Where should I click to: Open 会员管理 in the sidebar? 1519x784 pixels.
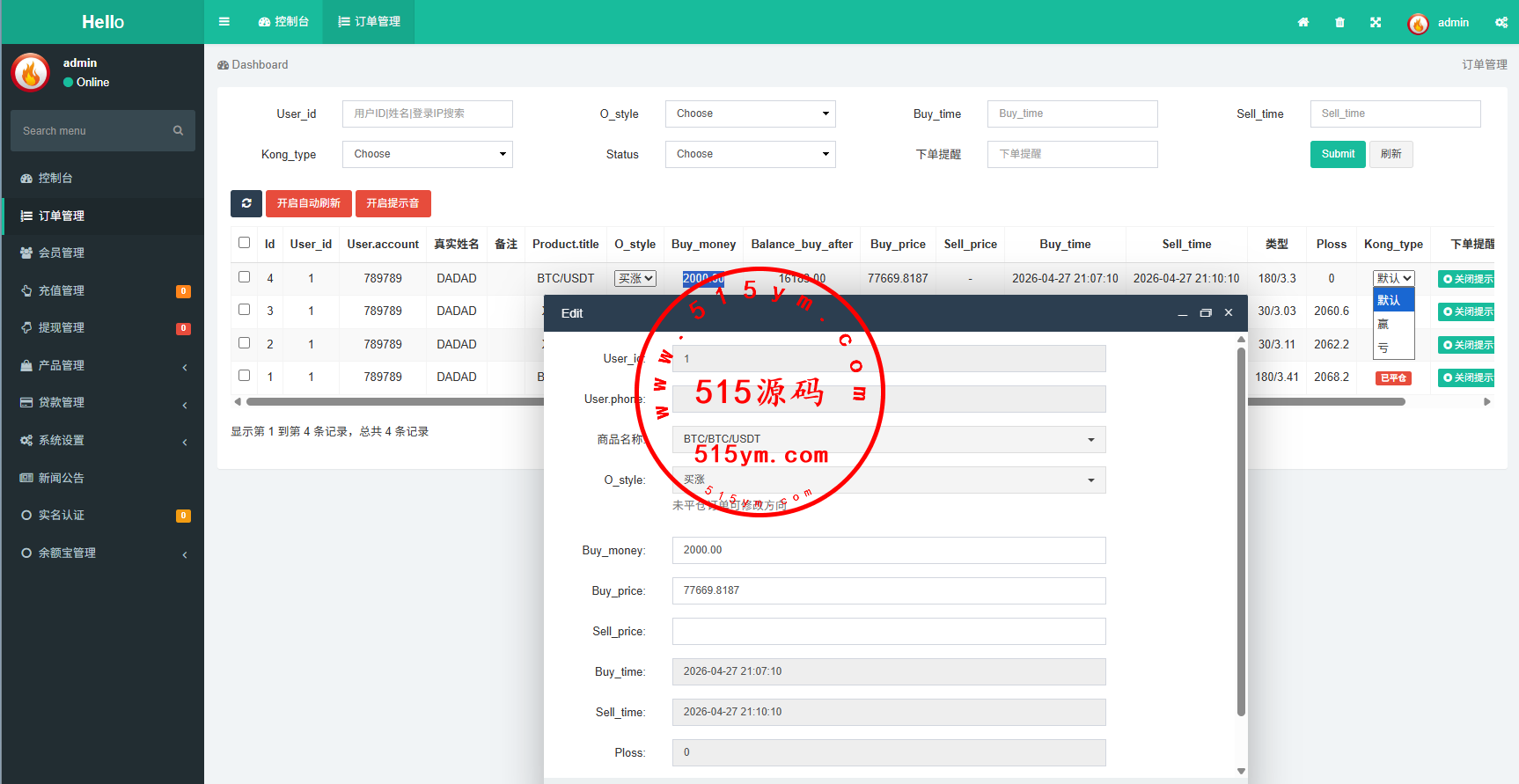click(62, 253)
